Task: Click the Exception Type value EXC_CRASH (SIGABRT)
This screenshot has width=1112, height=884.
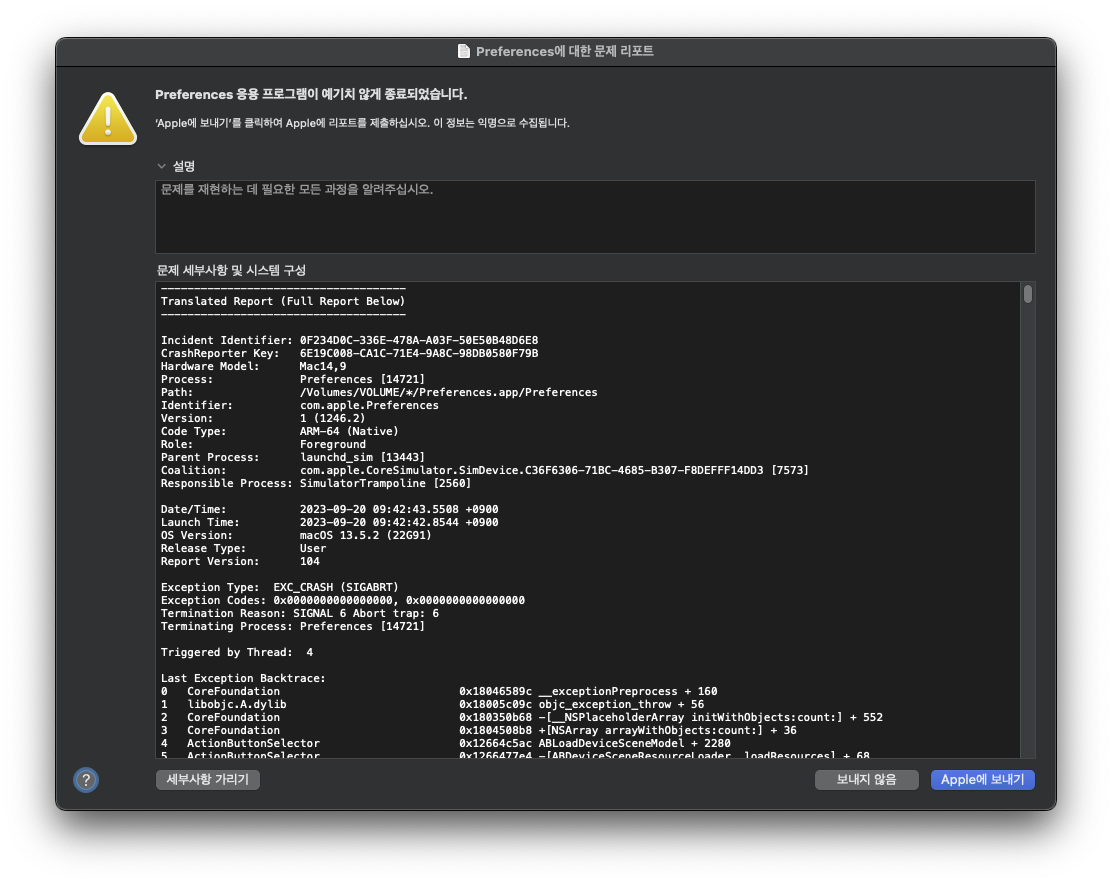Action: (336, 588)
